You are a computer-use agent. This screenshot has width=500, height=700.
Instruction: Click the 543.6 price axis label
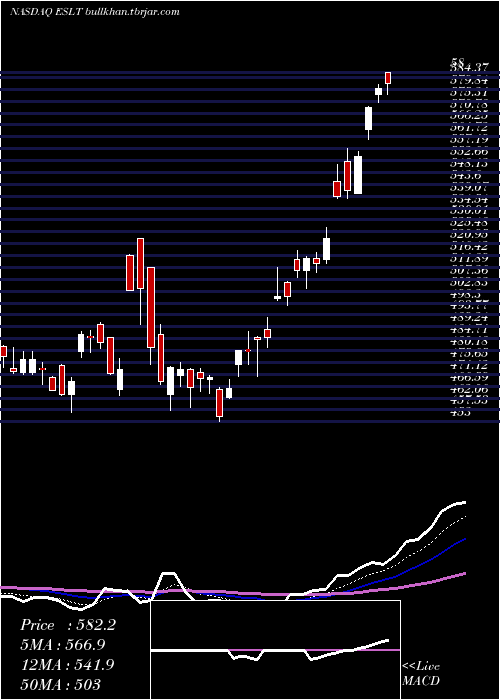point(465,177)
